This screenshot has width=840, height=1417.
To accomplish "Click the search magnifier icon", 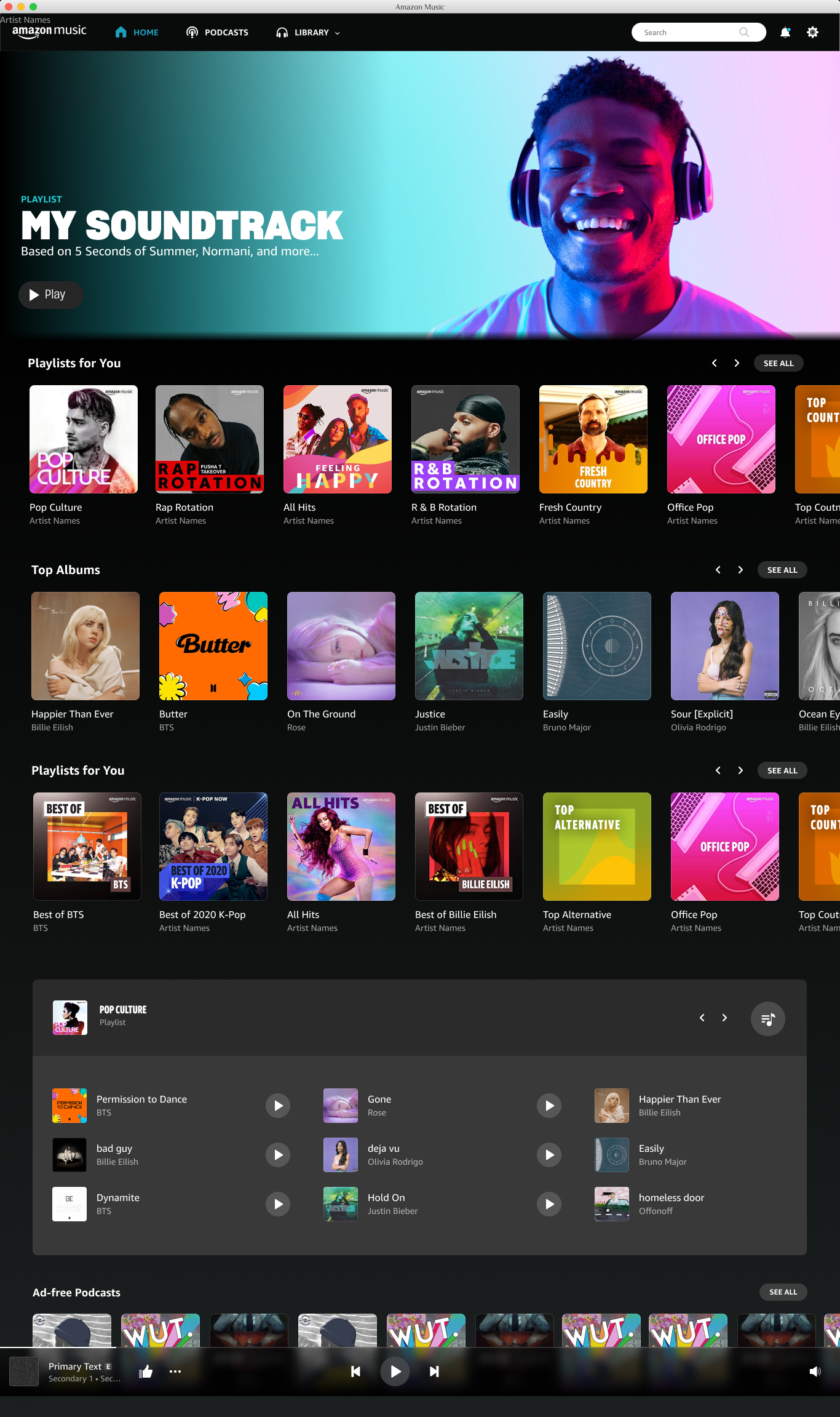I will (744, 33).
